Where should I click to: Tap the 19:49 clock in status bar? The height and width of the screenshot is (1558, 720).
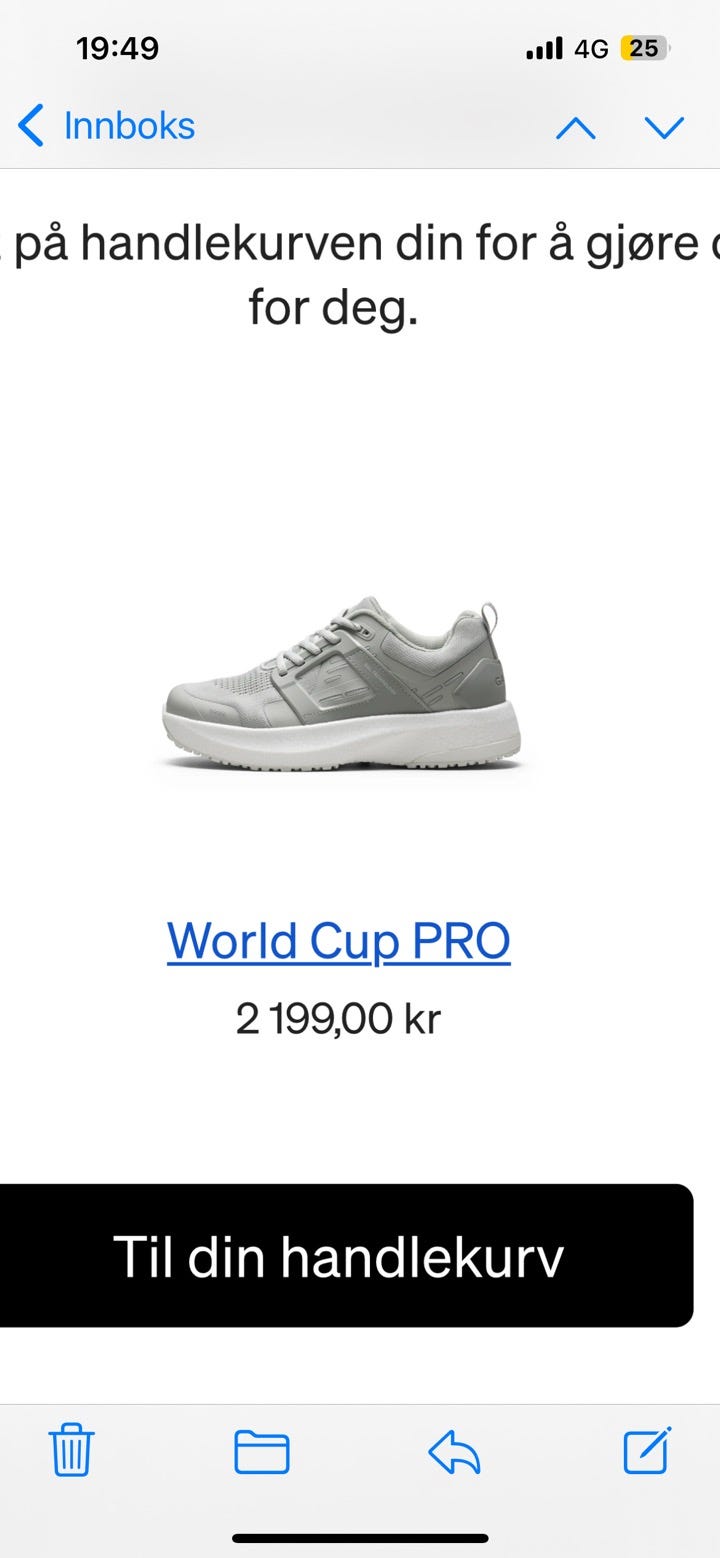coord(117,48)
